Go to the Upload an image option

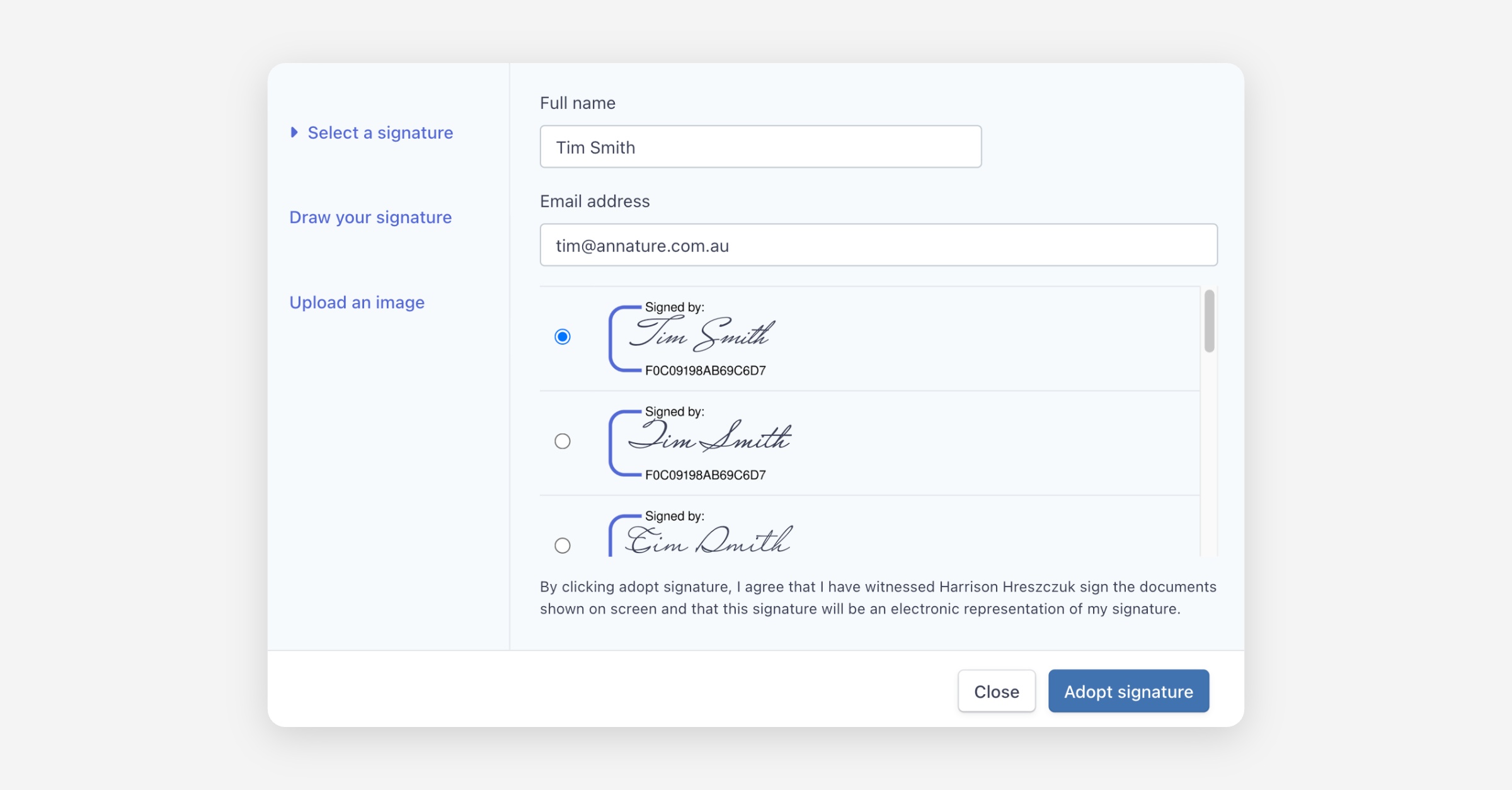(x=357, y=302)
